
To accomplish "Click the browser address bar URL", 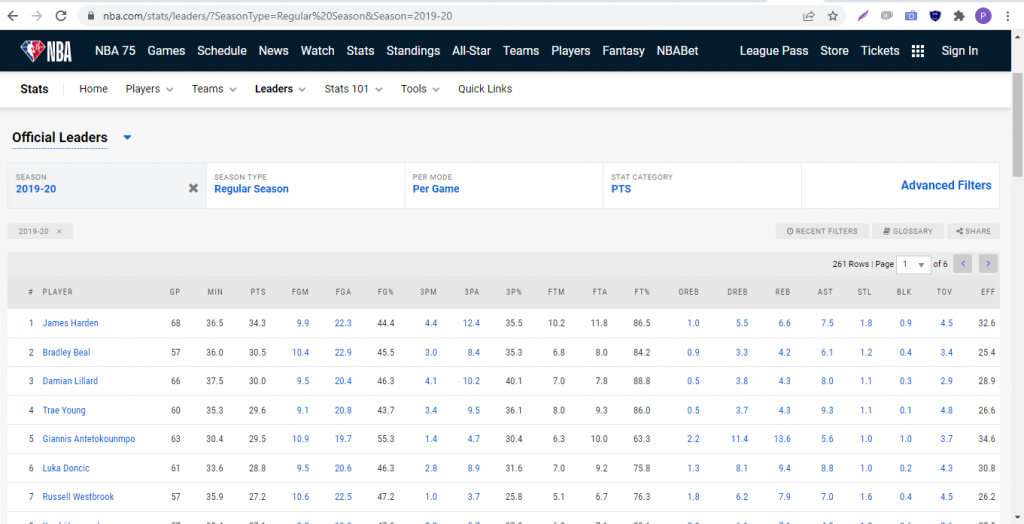I will [x=278, y=16].
